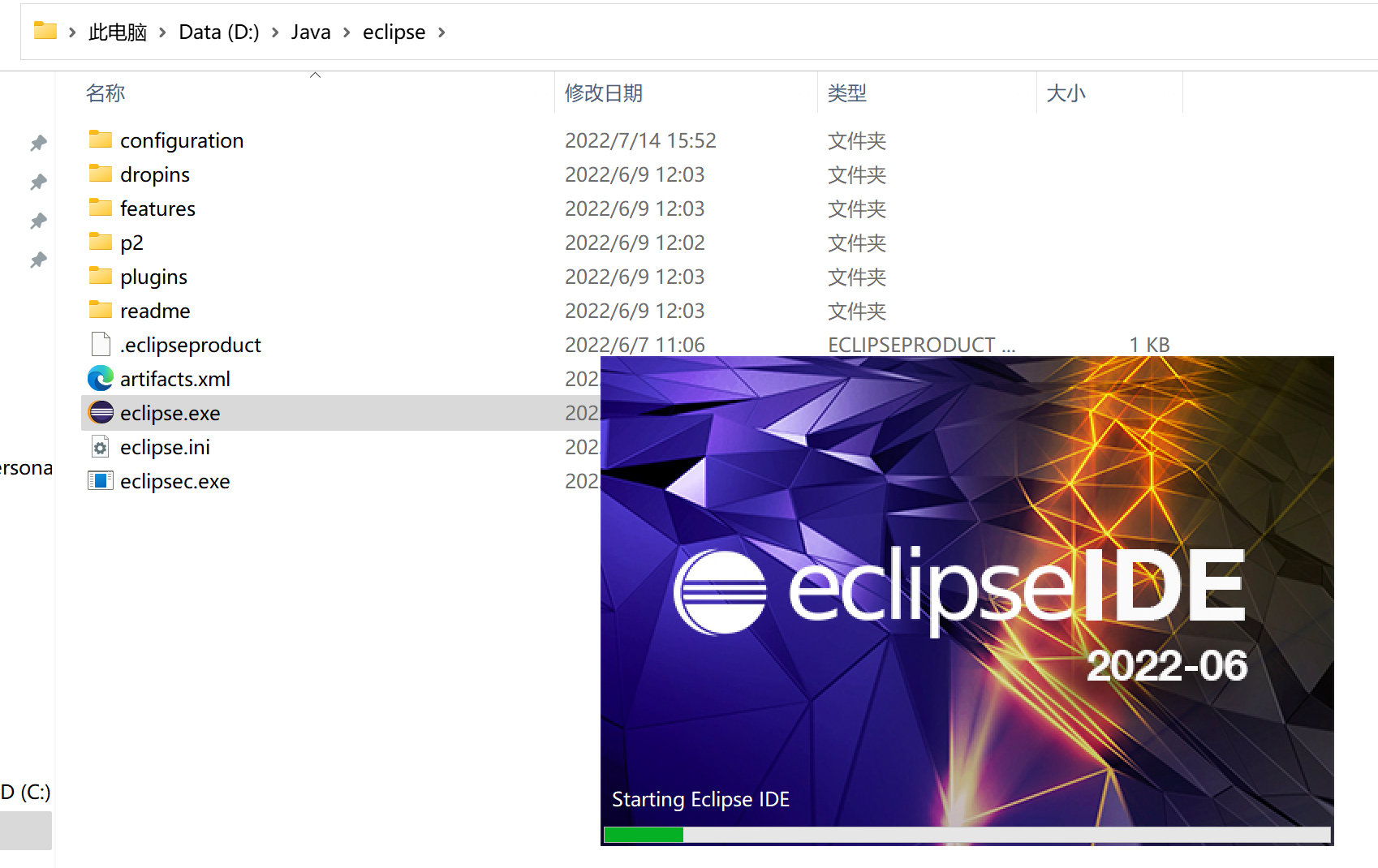
Task: Click the Starting Eclipse IDE status text
Action: [700, 799]
